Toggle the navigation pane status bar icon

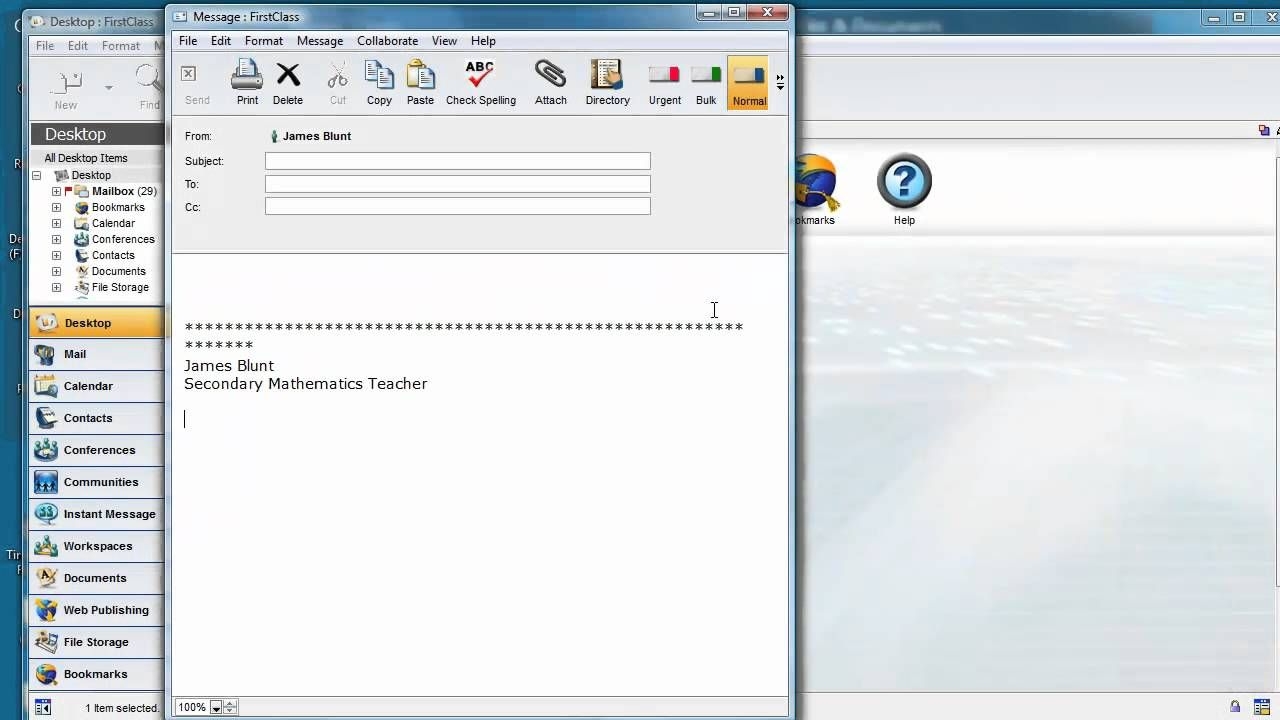(x=43, y=707)
